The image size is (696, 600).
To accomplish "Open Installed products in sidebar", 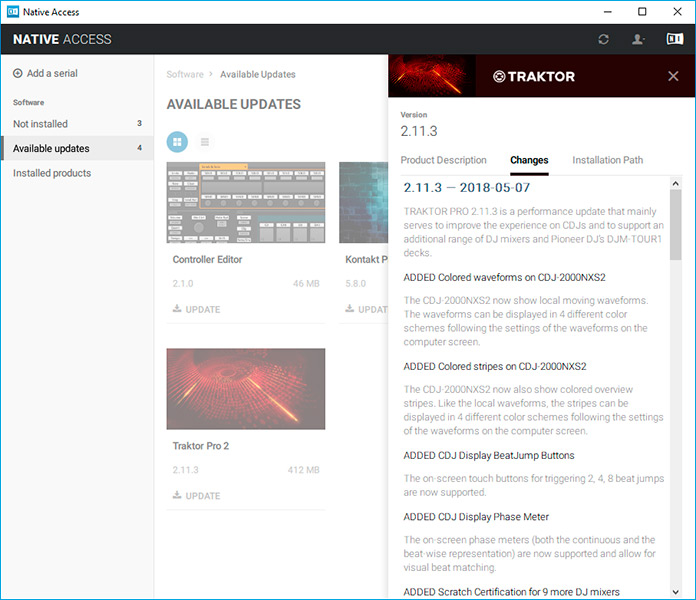I will click(x=77, y=173).
